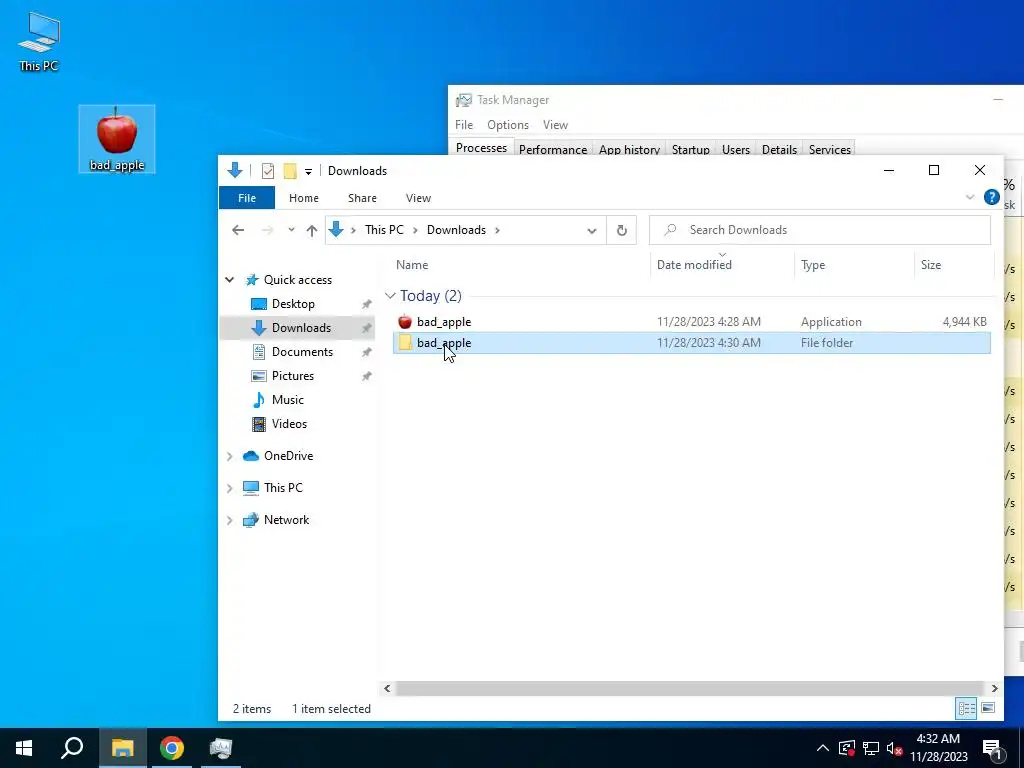Image resolution: width=1024 pixels, height=768 pixels.
Task: Switch to App history tab in Task Manager
Action: pyautogui.click(x=629, y=150)
